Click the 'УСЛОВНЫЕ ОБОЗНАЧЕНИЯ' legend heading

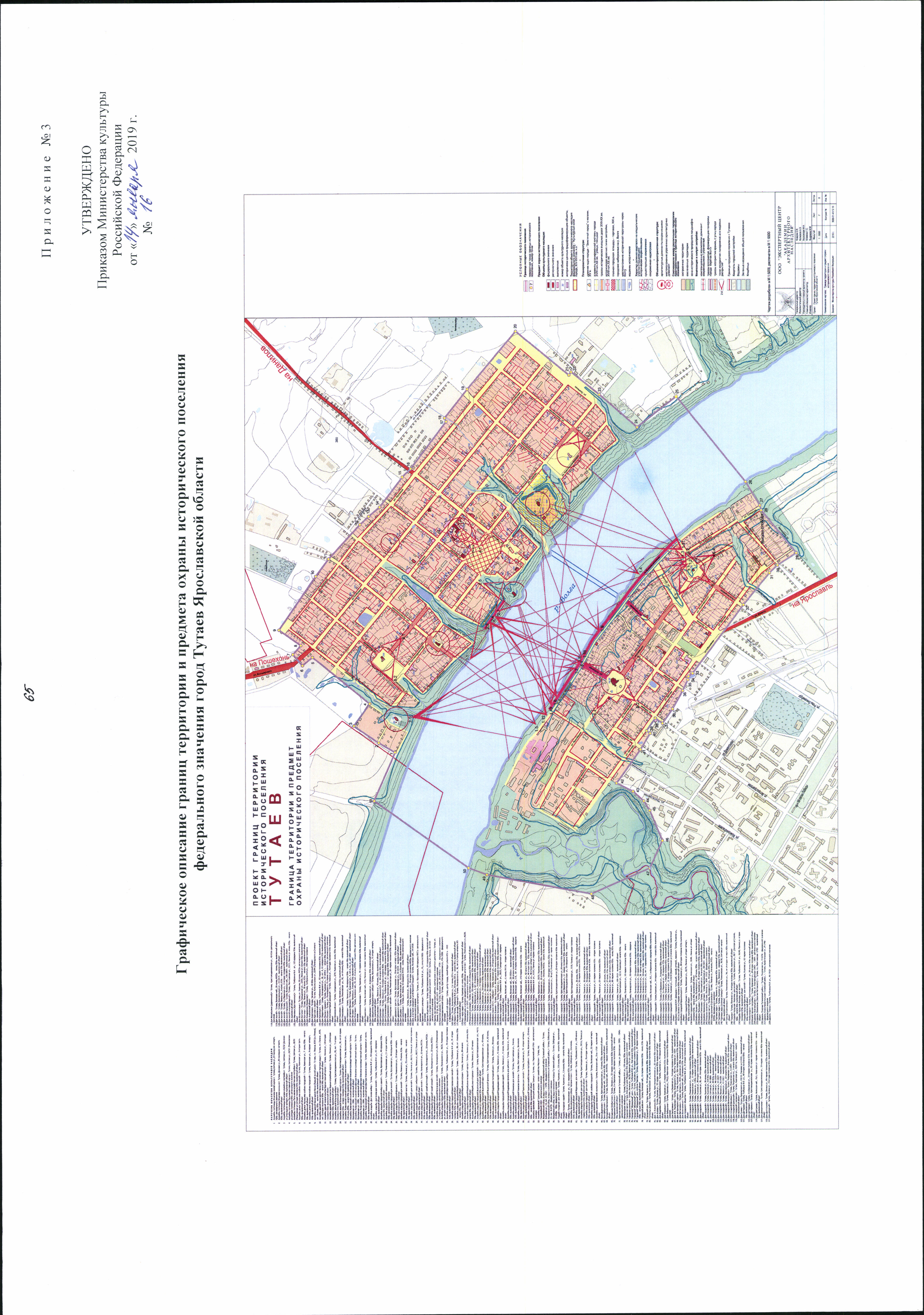pos(521,250)
